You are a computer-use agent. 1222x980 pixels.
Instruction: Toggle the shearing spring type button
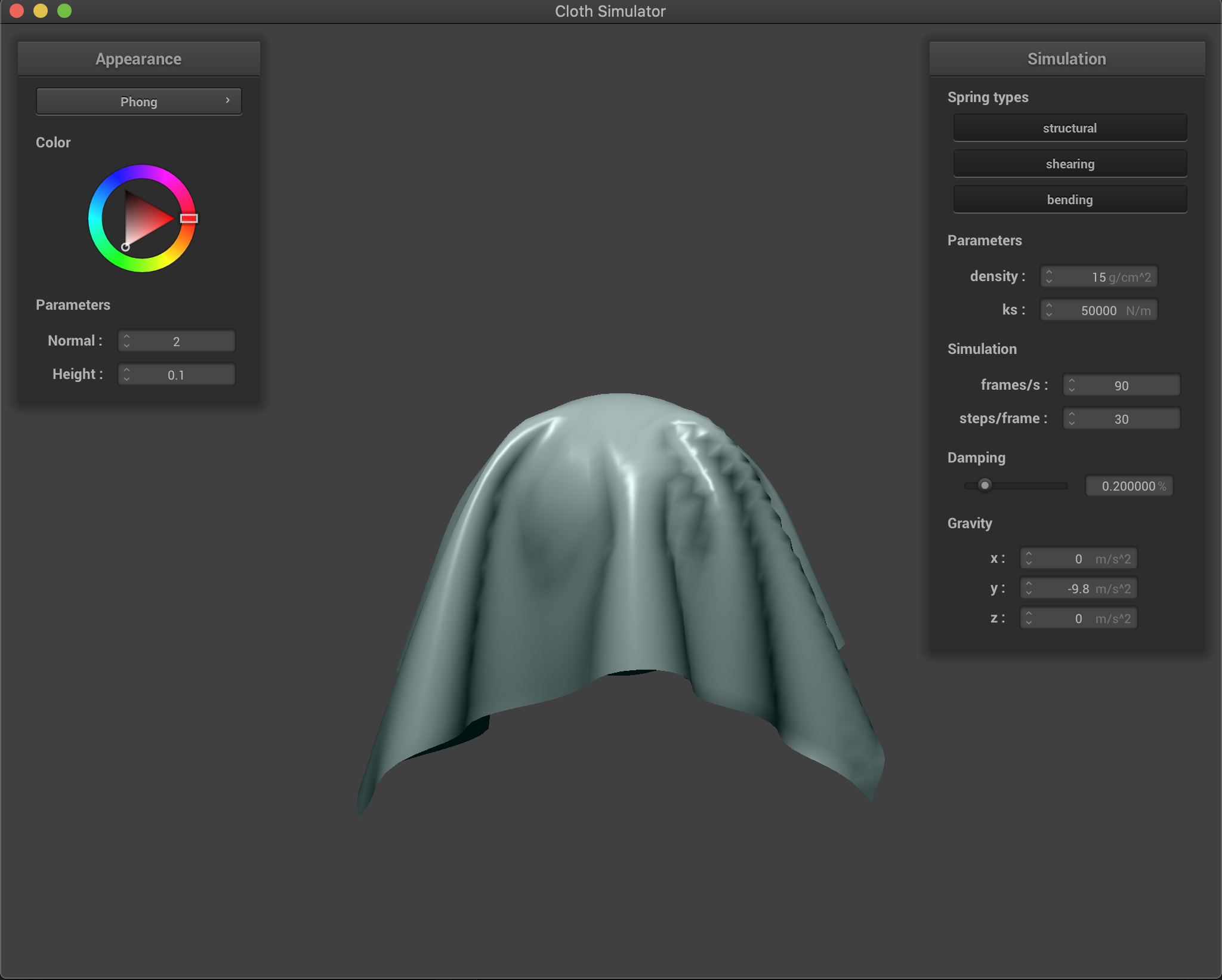point(1069,164)
